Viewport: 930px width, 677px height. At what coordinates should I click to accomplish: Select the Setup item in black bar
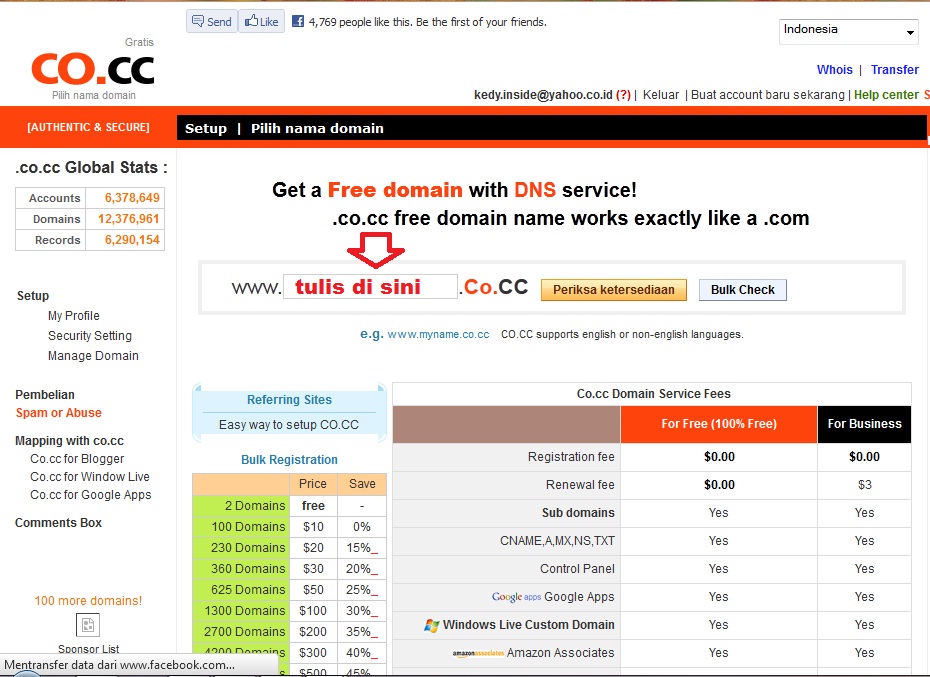click(206, 128)
